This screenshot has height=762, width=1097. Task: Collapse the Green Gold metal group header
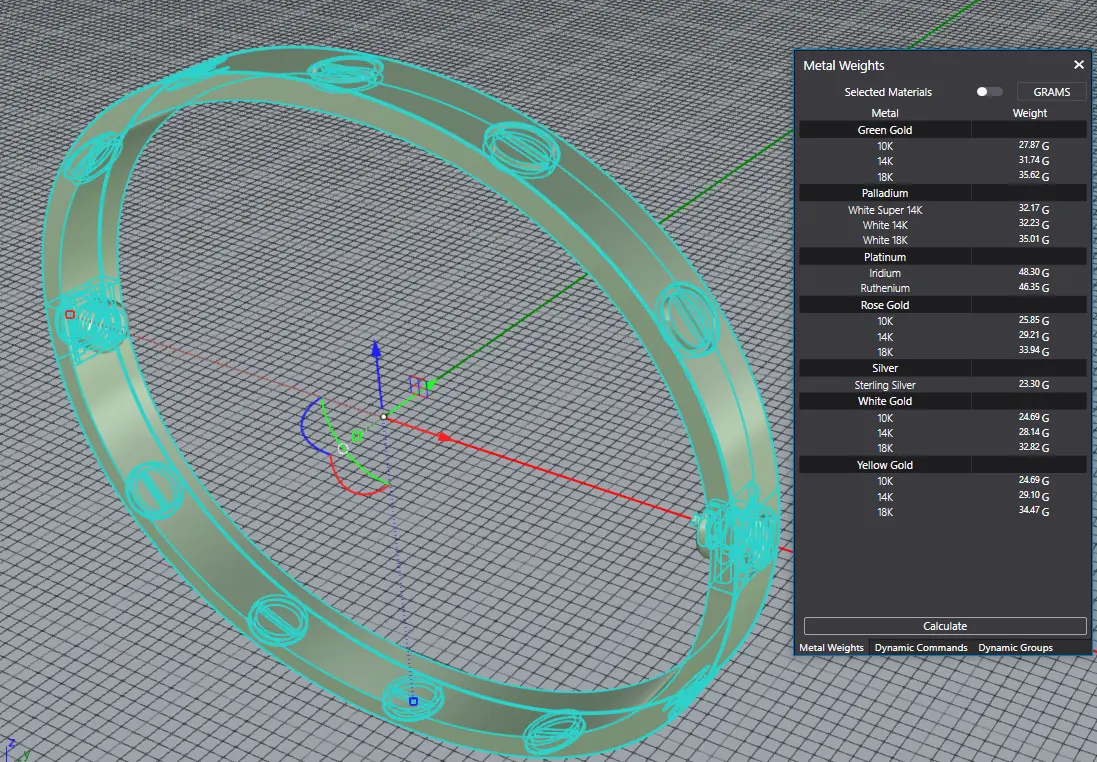(885, 130)
